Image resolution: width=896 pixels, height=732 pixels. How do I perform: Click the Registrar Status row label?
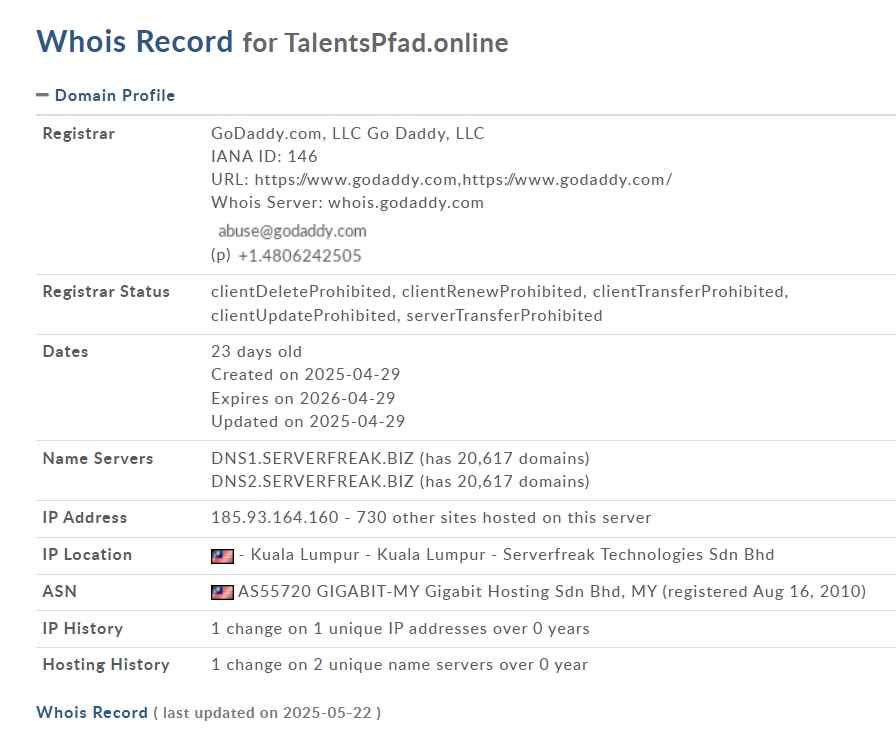click(x=106, y=292)
